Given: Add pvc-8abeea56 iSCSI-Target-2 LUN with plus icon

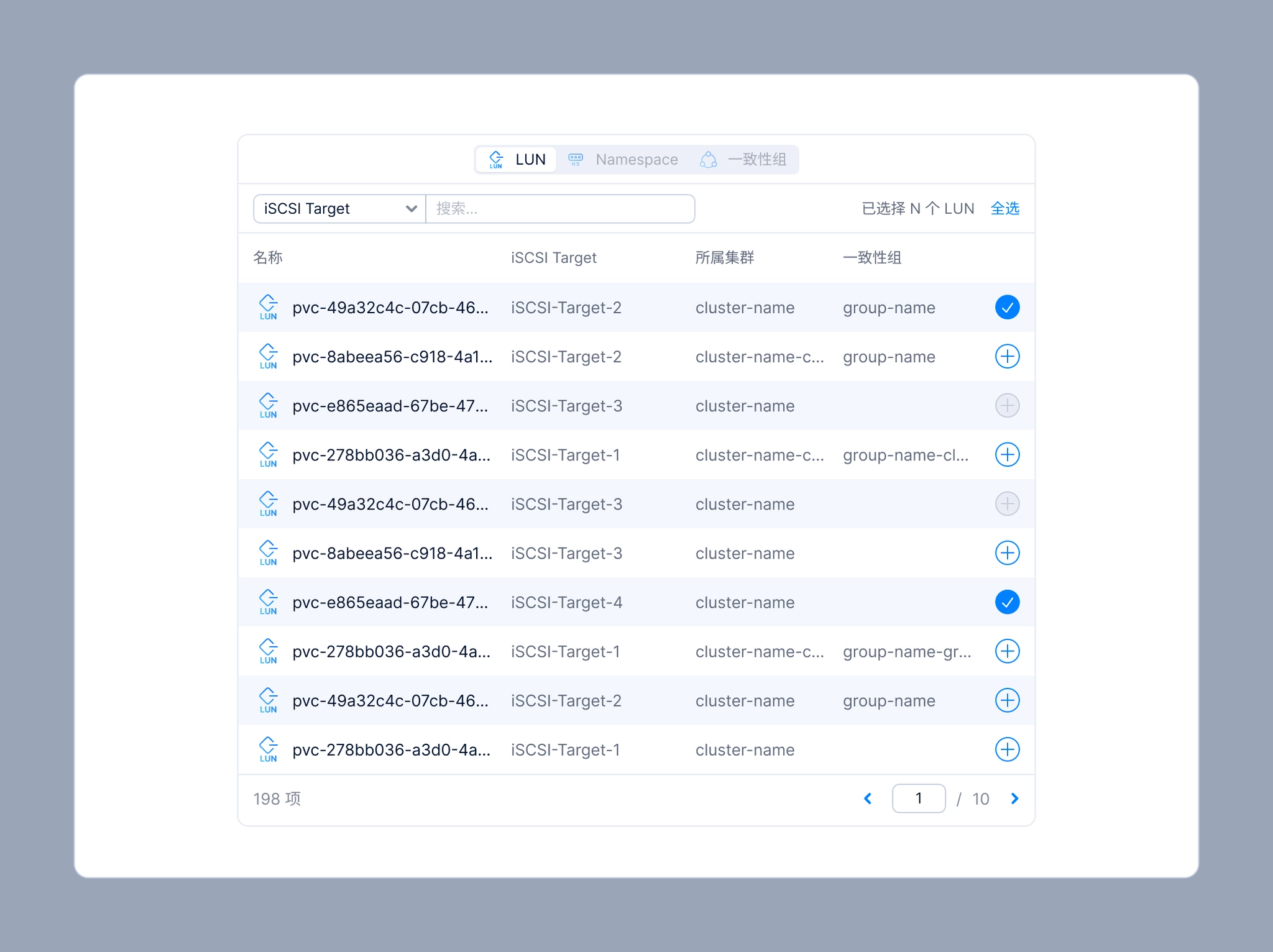Looking at the screenshot, I should pyautogui.click(x=1007, y=357).
